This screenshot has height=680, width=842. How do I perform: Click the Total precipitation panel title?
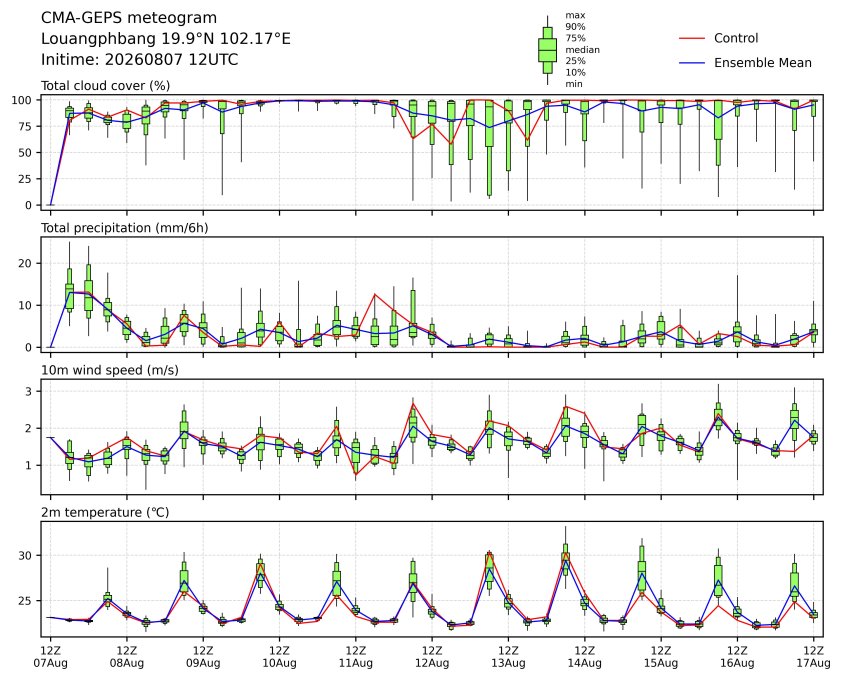[125, 228]
